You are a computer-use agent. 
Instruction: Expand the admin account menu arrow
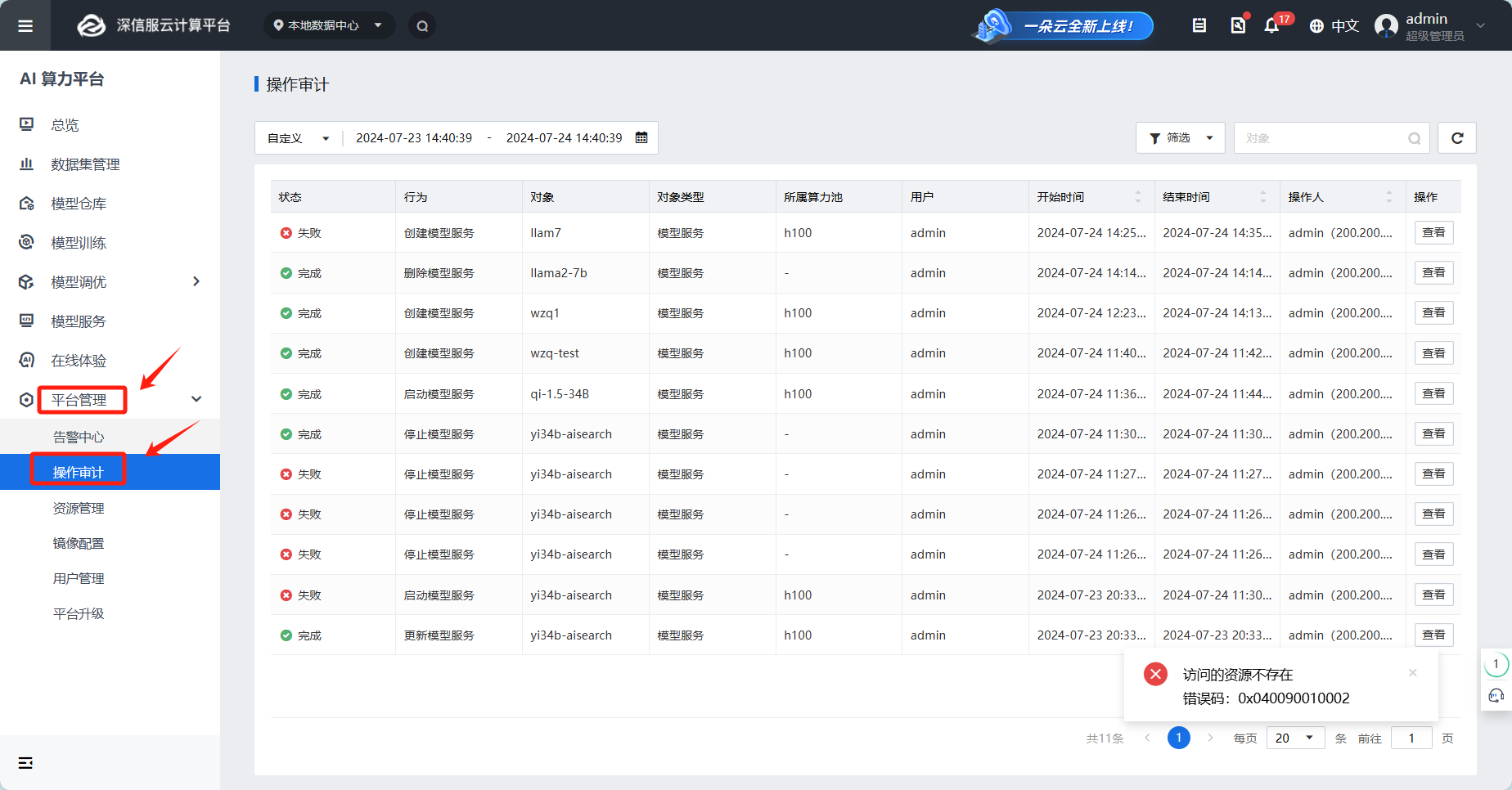point(1481,25)
